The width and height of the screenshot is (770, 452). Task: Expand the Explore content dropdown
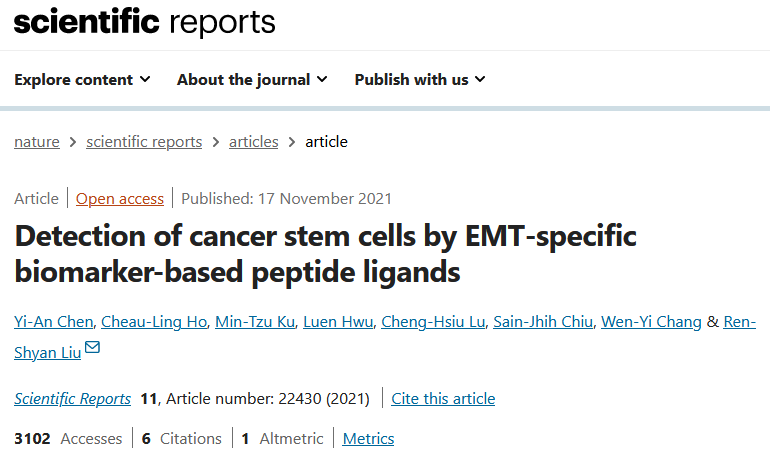click(x=82, y=80)
